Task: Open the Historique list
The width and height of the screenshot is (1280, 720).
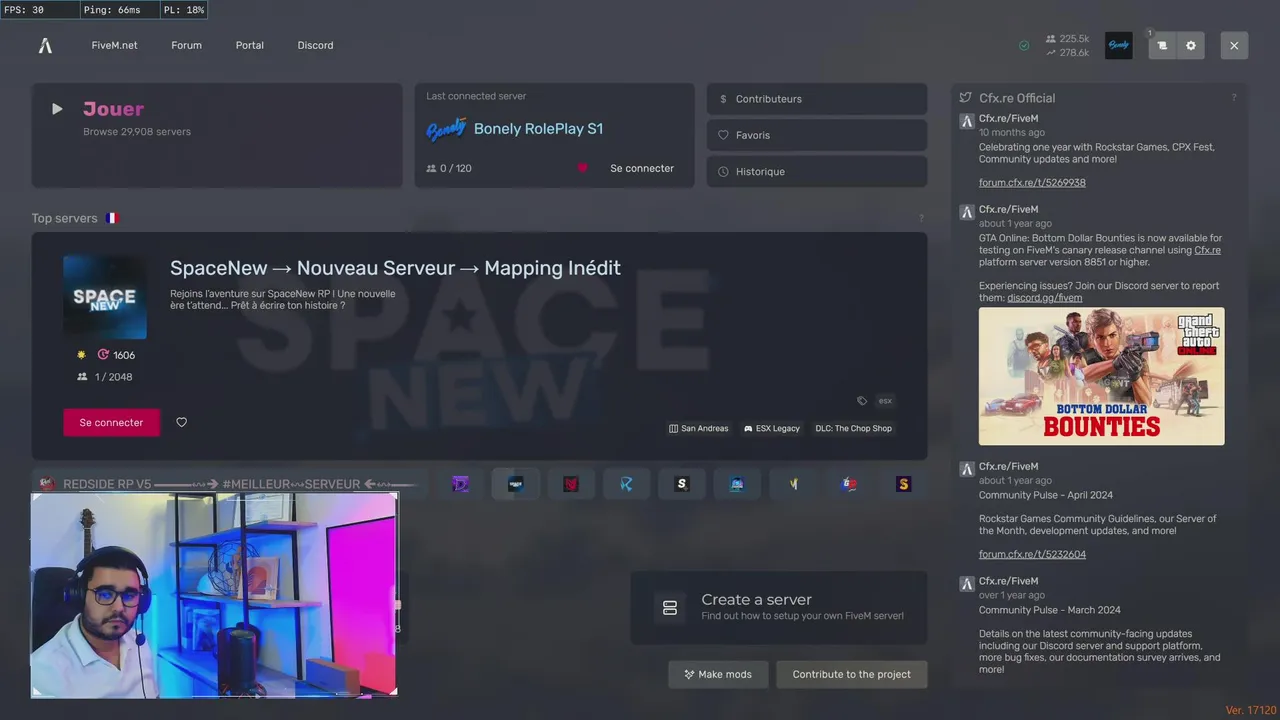Action: click(817, 171)
